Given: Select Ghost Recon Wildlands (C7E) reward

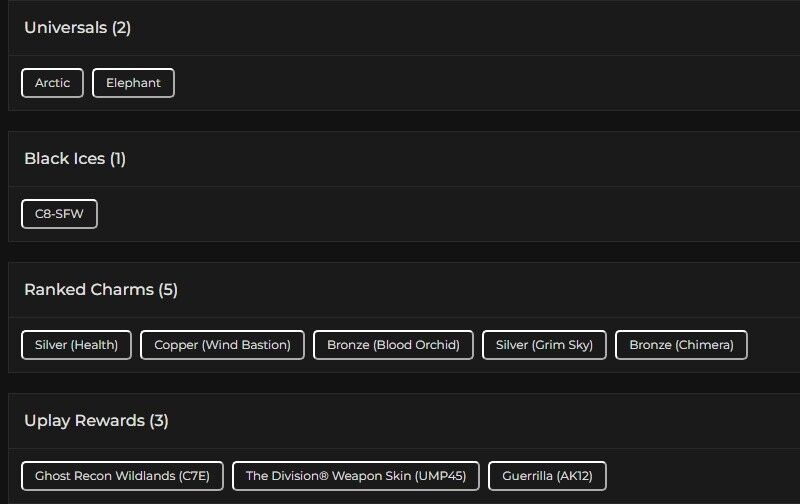Looking at the screenshot, I should [122, 476].
